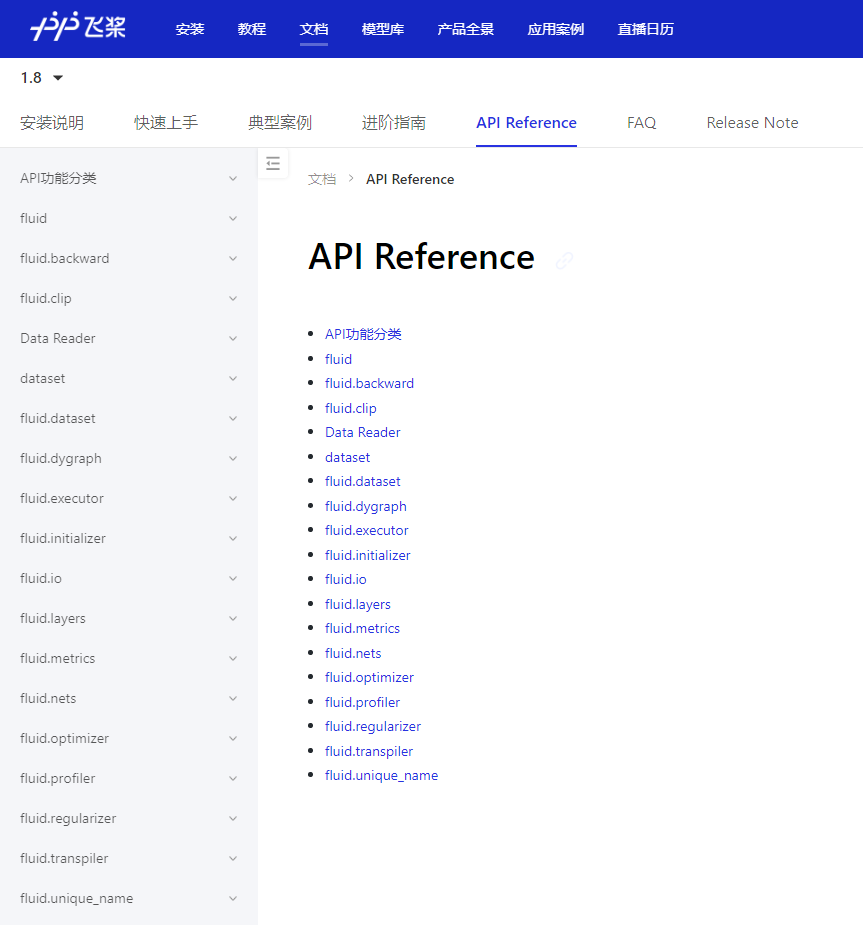Open the 1.8 version dropdown
Screen dimensions: 863x925
point(41,78)
